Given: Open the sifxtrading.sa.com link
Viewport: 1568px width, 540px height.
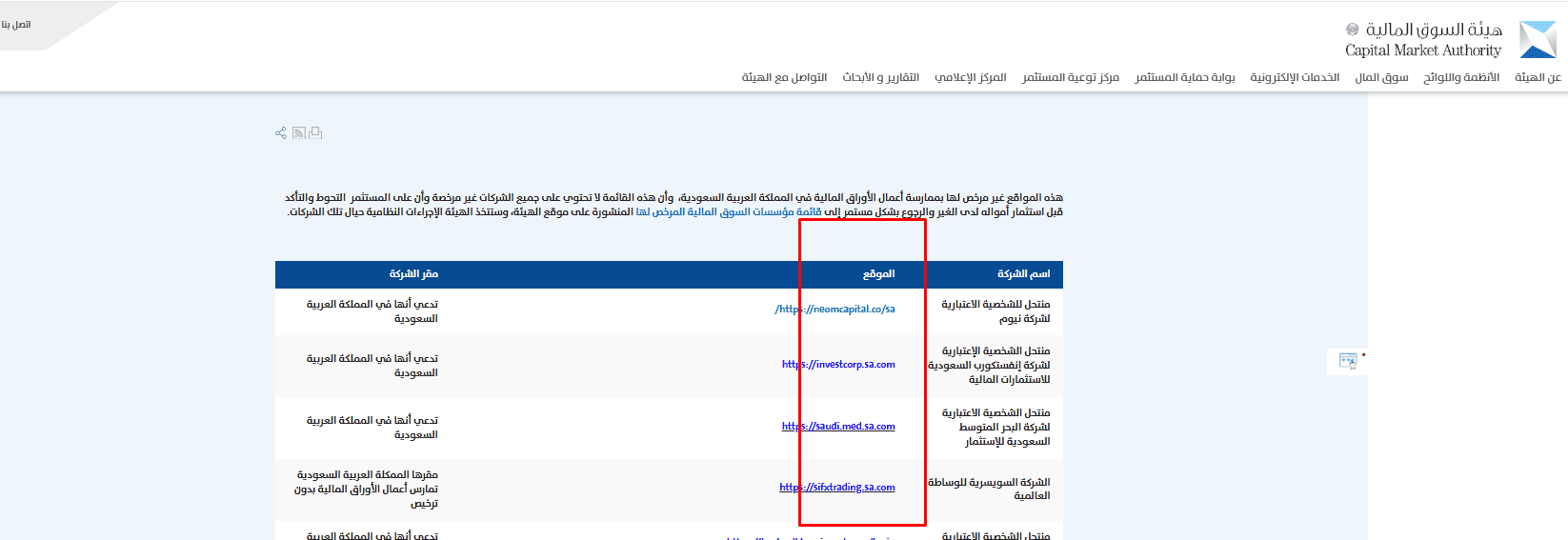Looking at the screenshot, I should [x=837, y=487].
